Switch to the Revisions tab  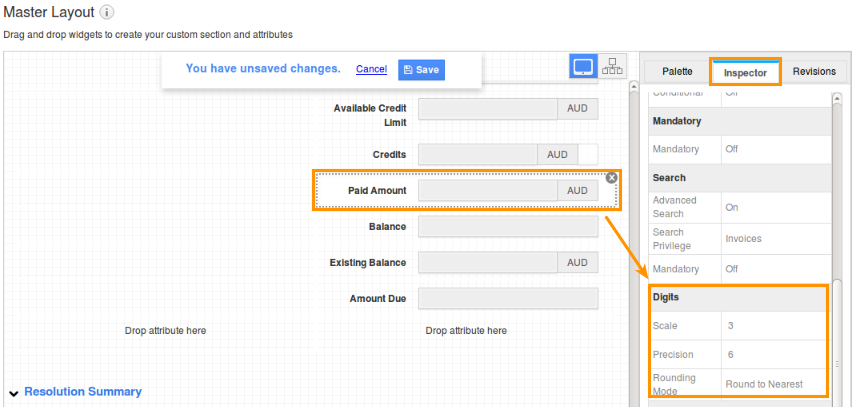[x=813, y=71]
